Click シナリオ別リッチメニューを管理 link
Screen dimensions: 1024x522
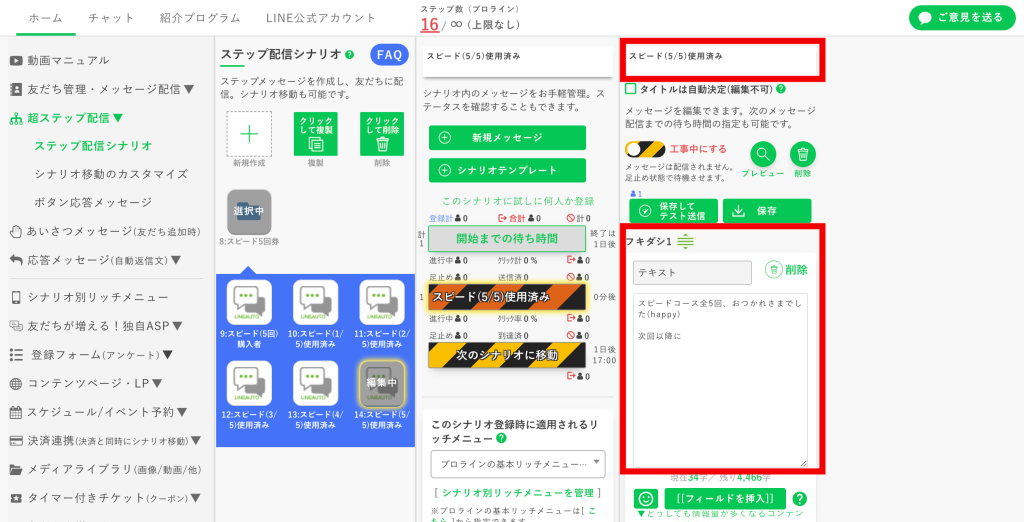[518, 493]
